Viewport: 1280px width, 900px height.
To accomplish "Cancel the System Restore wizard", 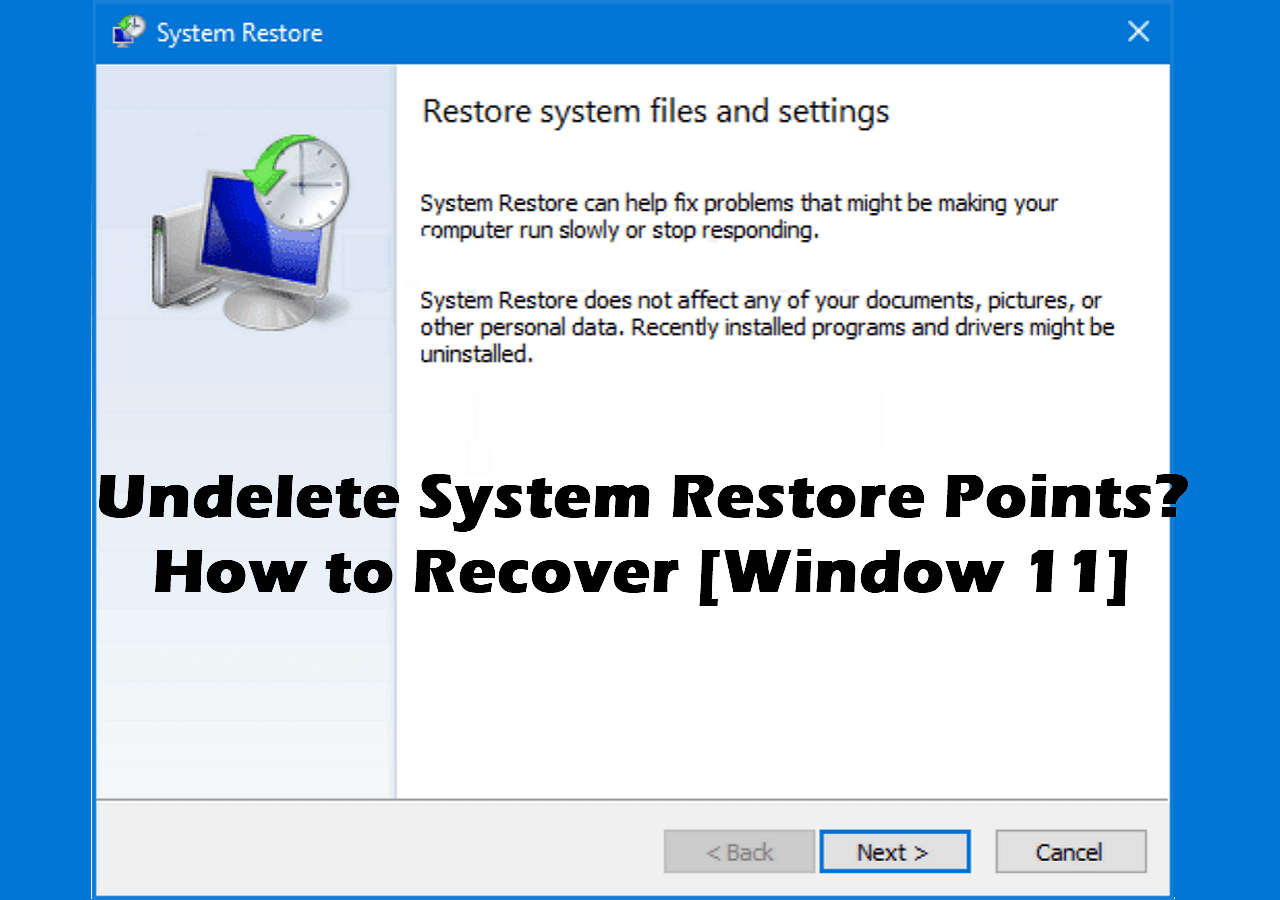I will pyautogui.click(x=1070, y=852).
